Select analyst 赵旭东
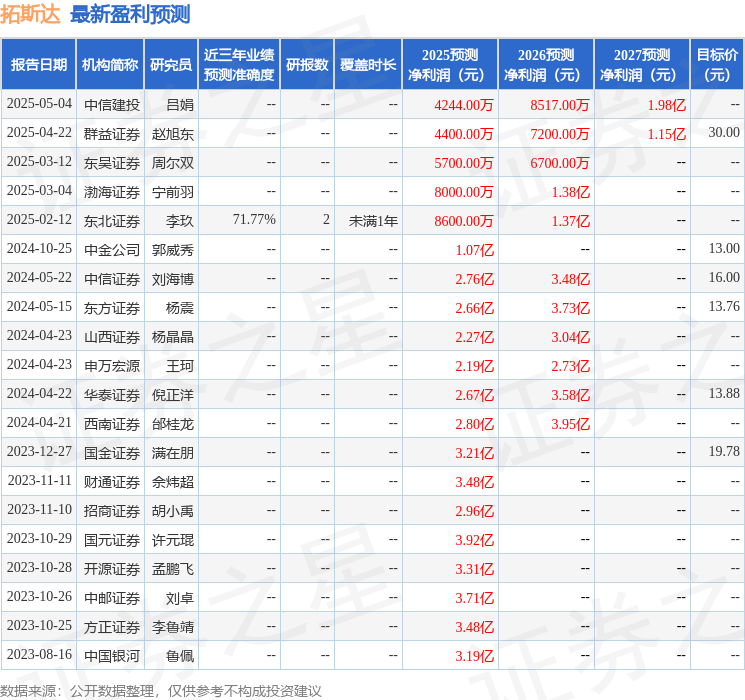The width and height of the screenshot is (745, 700). (x=172, y=134)
